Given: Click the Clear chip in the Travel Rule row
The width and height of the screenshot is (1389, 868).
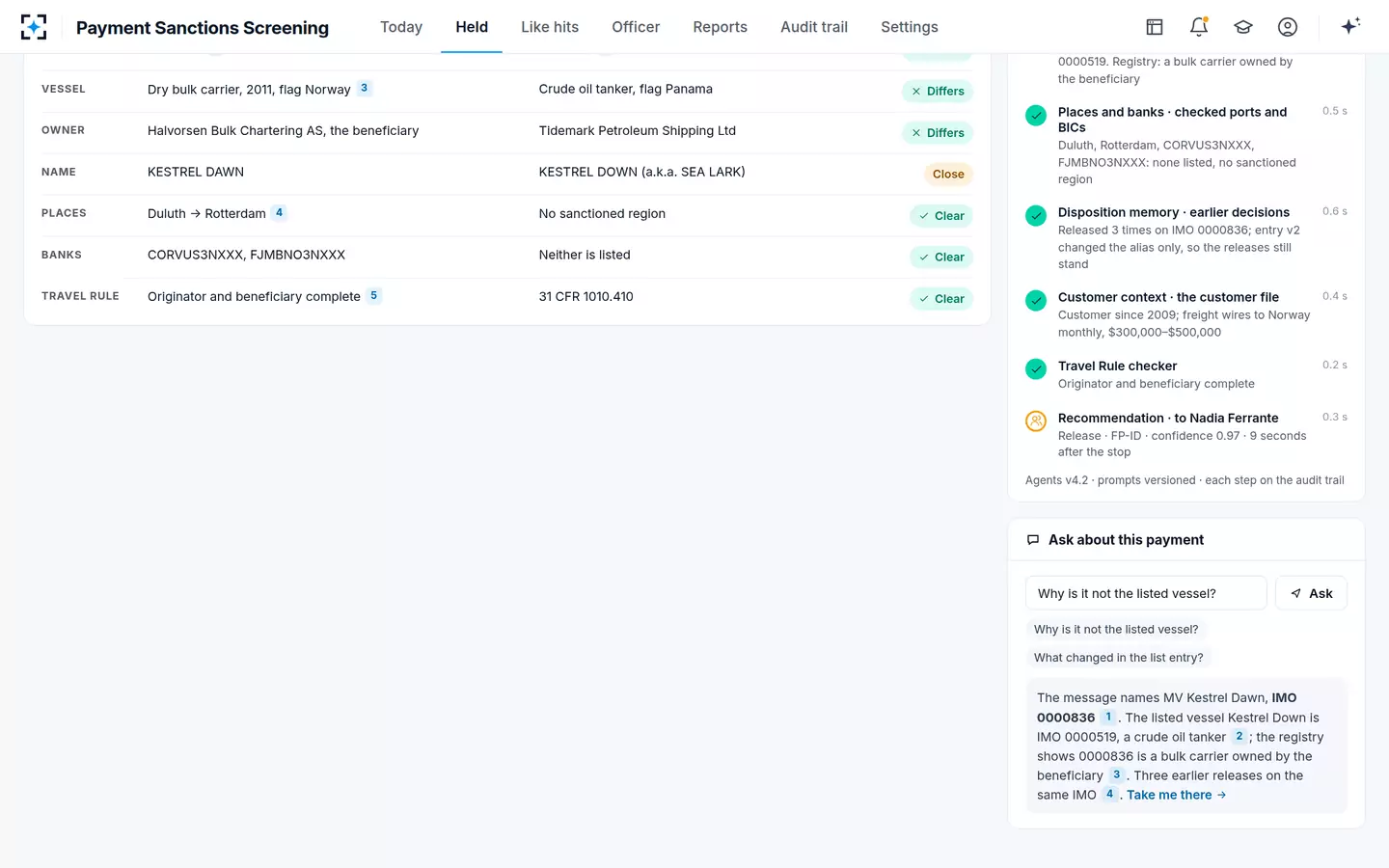Looking at the screenshot, I should (x=941, y=299).
